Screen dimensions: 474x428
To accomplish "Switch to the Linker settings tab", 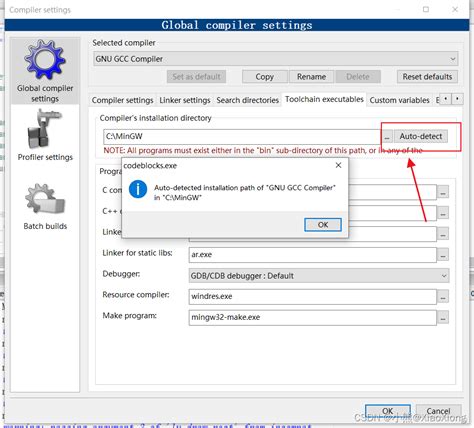I will (x=185, y=100).
